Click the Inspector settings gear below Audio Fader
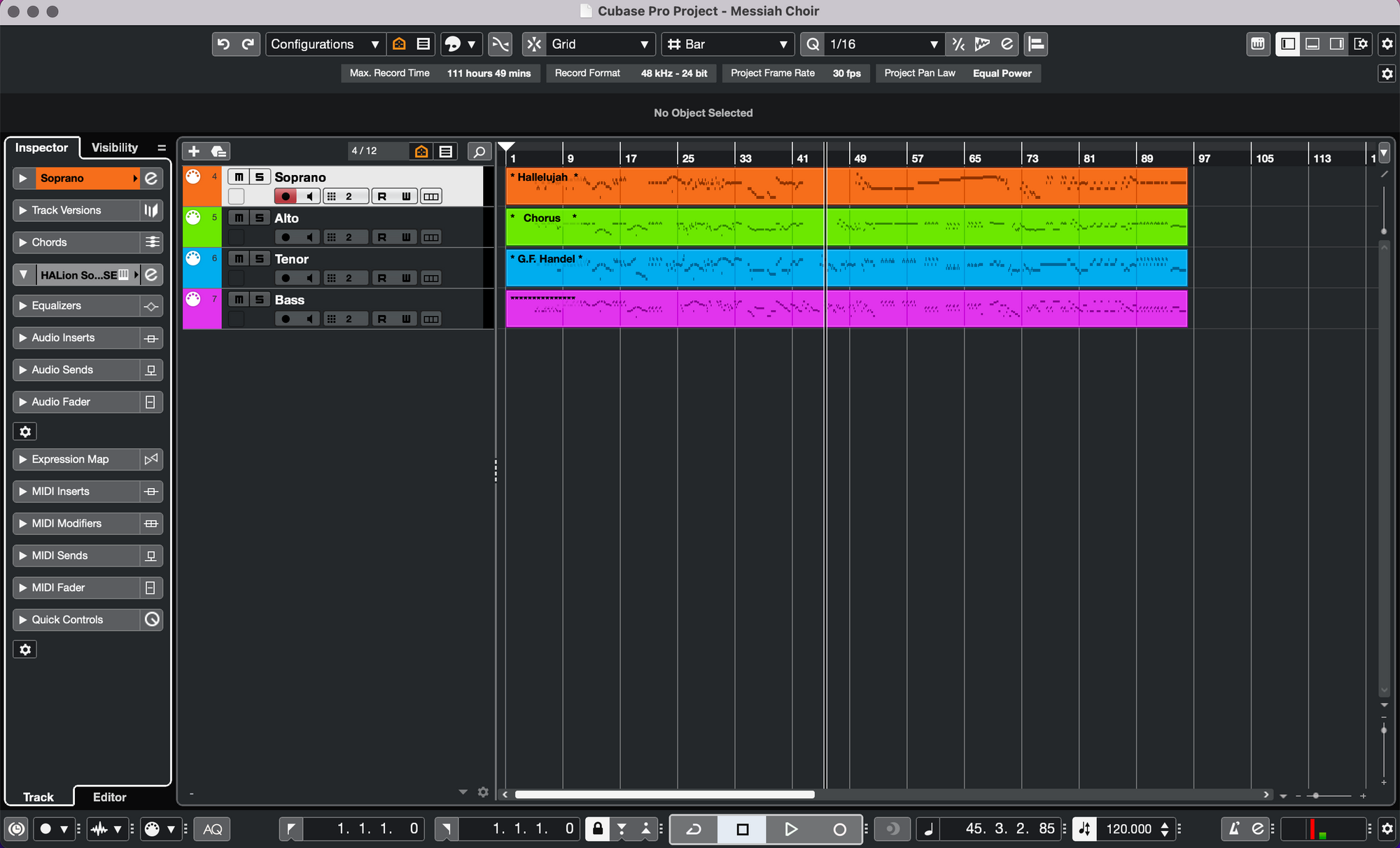 click(x=25, y=431)
